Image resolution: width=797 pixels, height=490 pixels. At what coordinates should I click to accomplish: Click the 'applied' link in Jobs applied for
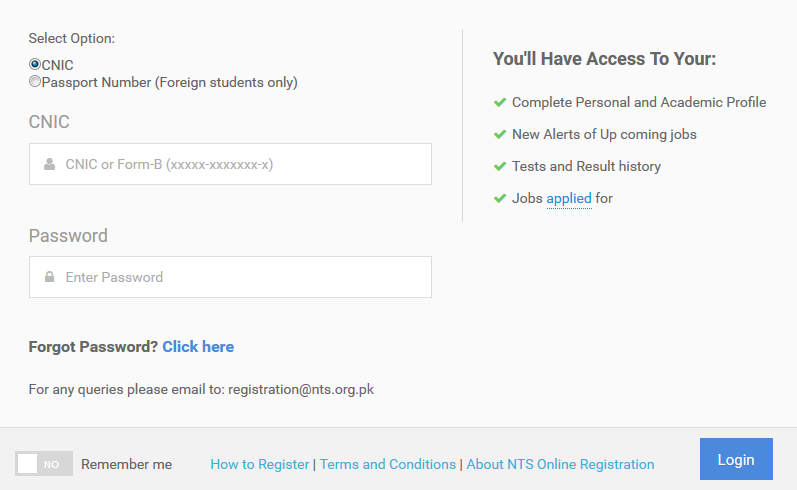(x=569, y=198)
